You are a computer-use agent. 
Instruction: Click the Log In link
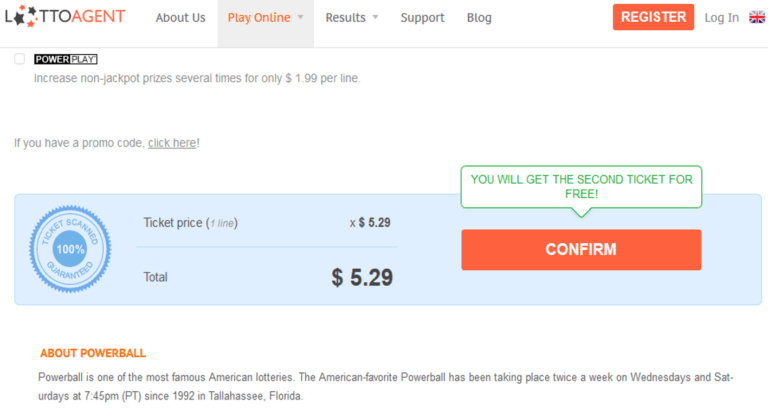point(721,18)
